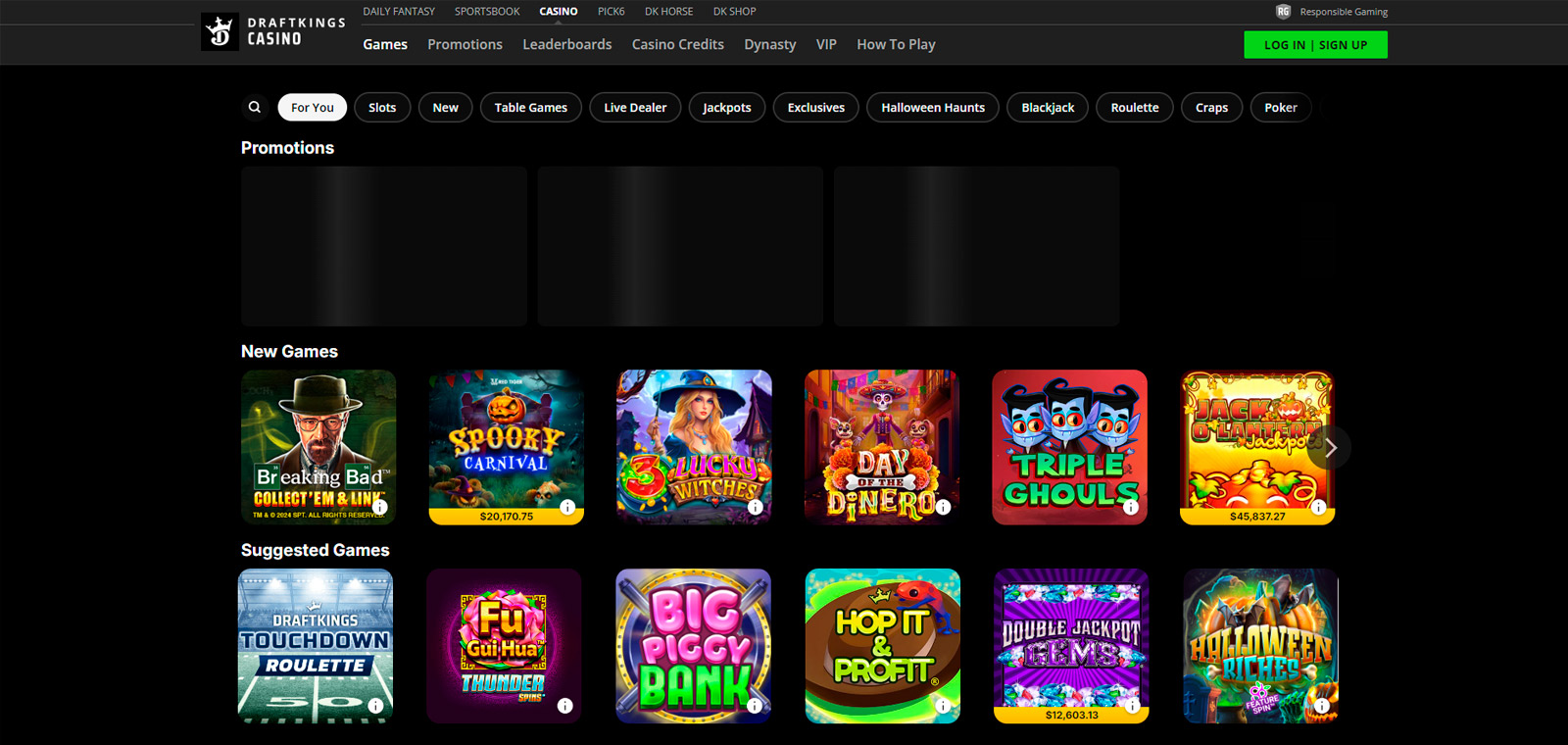This screenshot has width=1568, height=745.
Task: Open info icon on Fu Gui Hua Thunder
Action: (564, 706)
